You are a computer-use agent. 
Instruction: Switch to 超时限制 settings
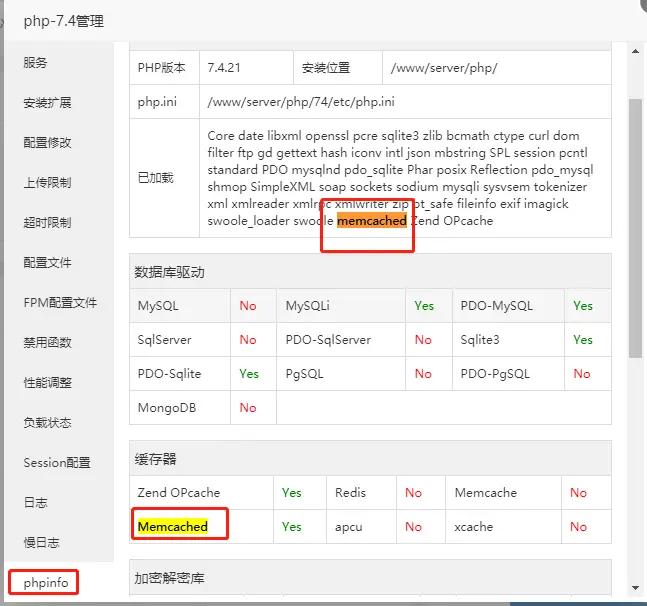(x=47, y=222)
